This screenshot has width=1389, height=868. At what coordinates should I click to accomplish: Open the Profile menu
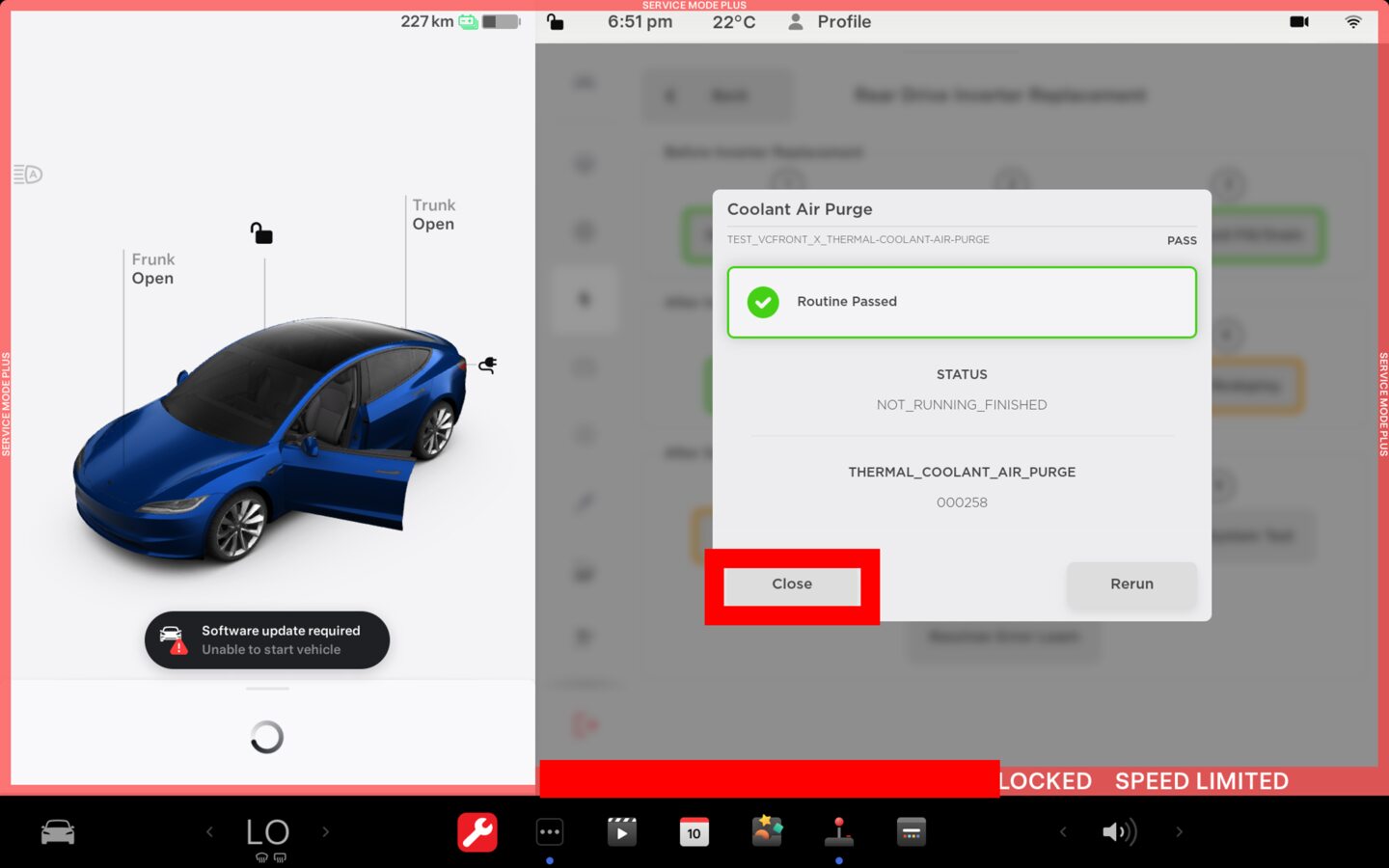830,21
